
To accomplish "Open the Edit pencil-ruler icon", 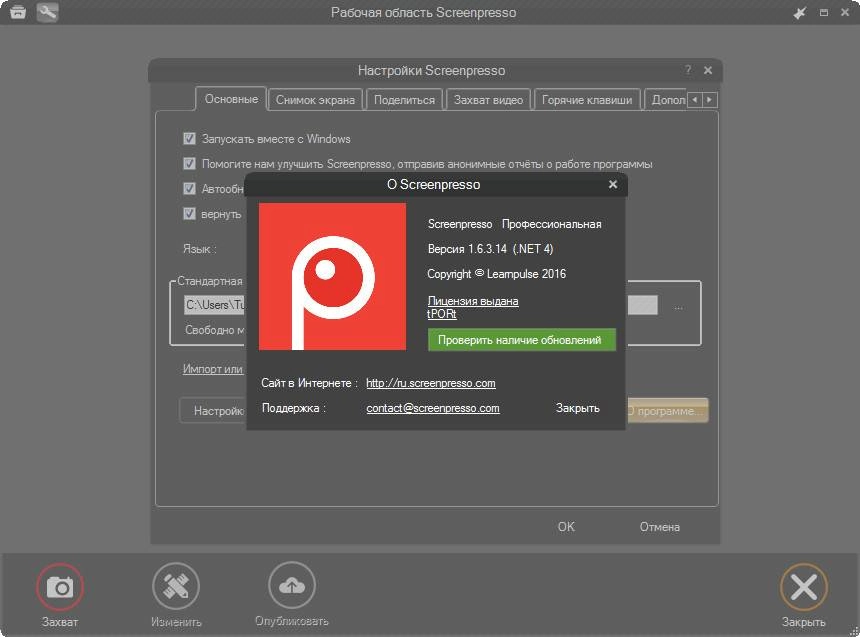I will [x=176, y=586].
